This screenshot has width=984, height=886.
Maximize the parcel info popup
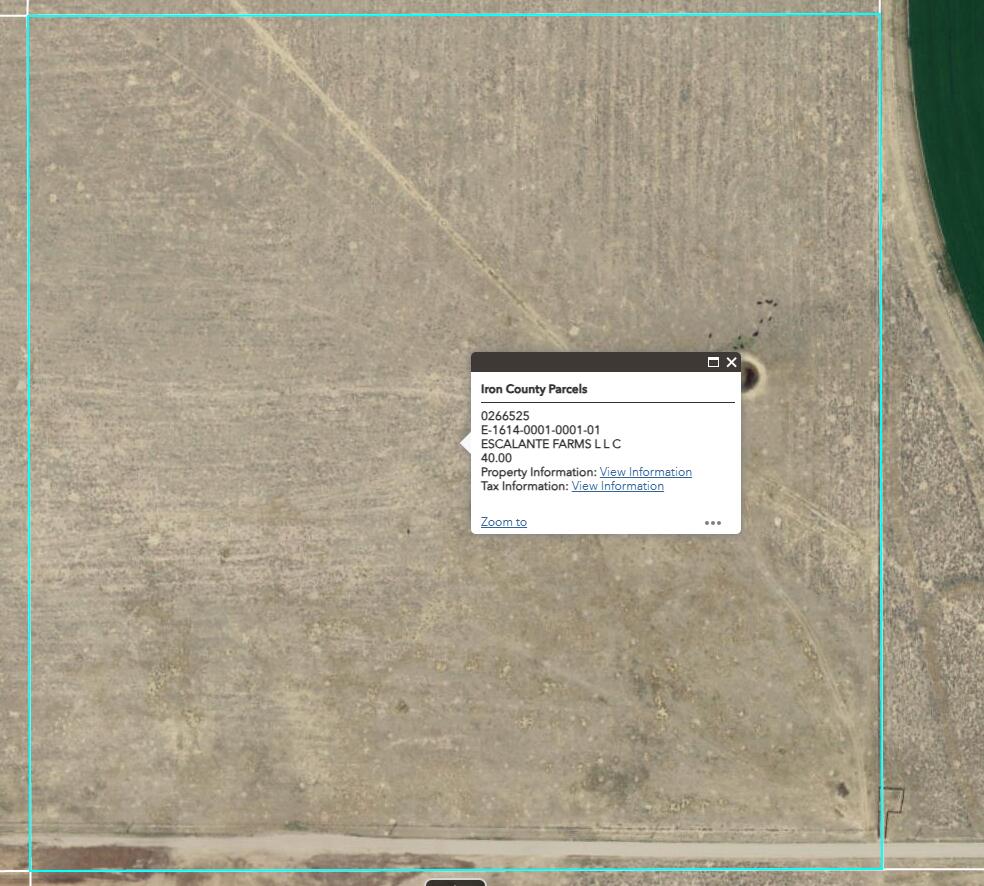coord(713,362)
